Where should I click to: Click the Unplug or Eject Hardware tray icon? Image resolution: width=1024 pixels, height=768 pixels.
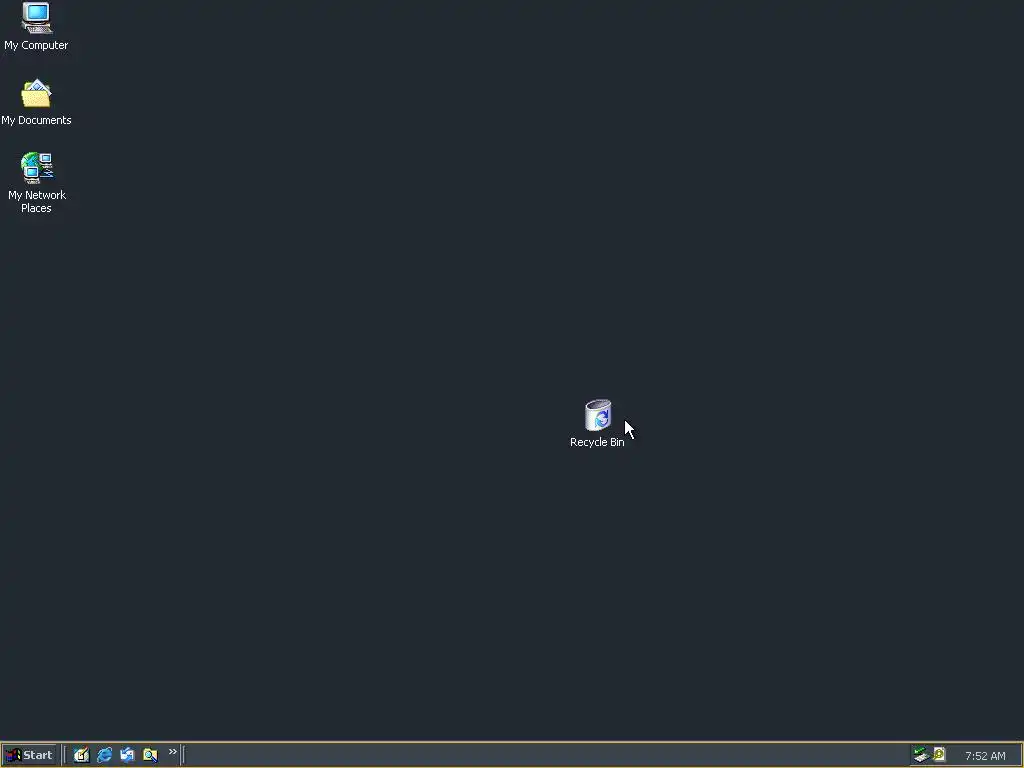[x=921, y=755]
